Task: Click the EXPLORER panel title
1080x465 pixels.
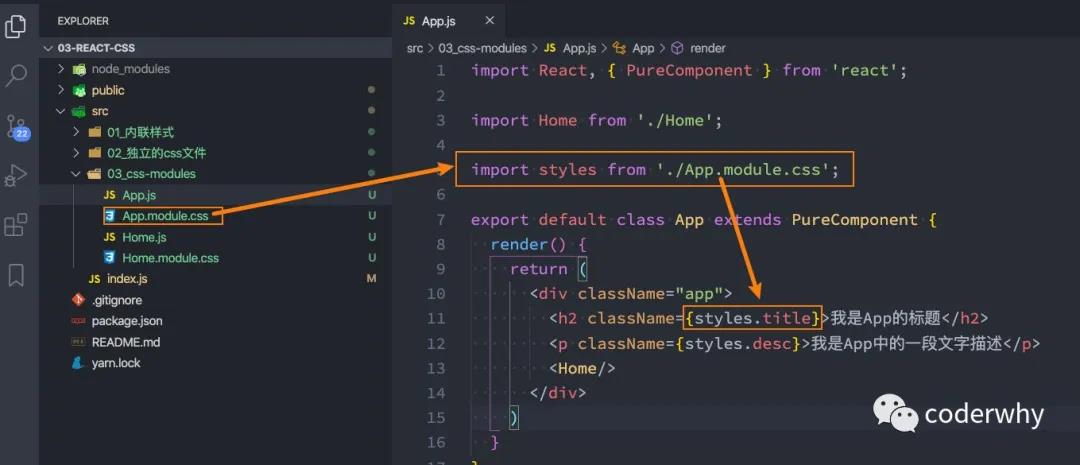Action: (x=83, y=21)
